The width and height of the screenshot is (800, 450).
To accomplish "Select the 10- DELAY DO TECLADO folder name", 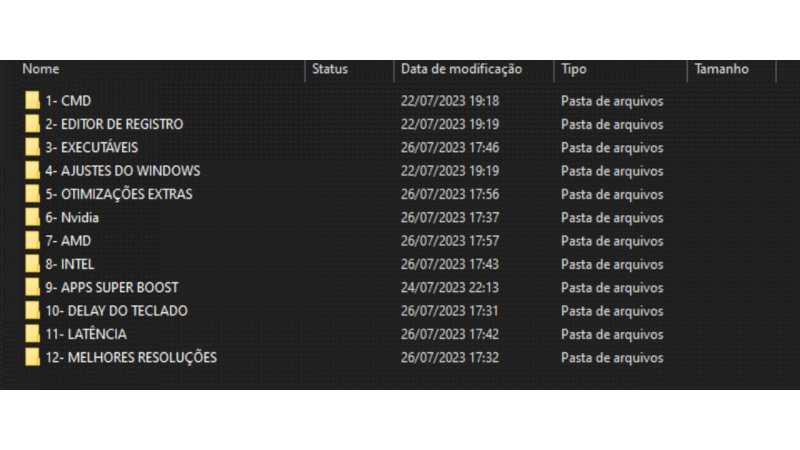I will click(116, 311).
